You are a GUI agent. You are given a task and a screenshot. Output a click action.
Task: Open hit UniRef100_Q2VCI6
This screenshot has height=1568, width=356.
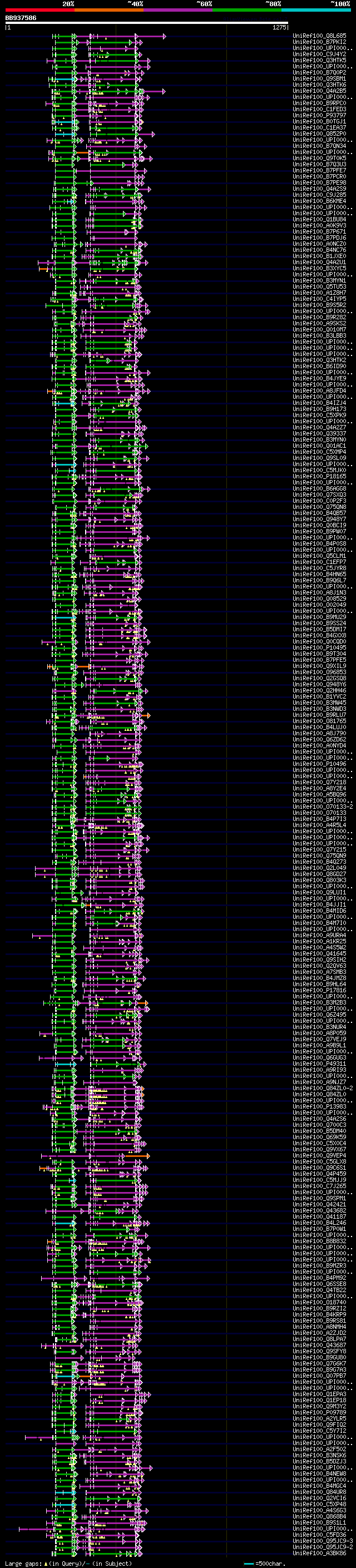pyautogui.click(x=319, y=1497)
